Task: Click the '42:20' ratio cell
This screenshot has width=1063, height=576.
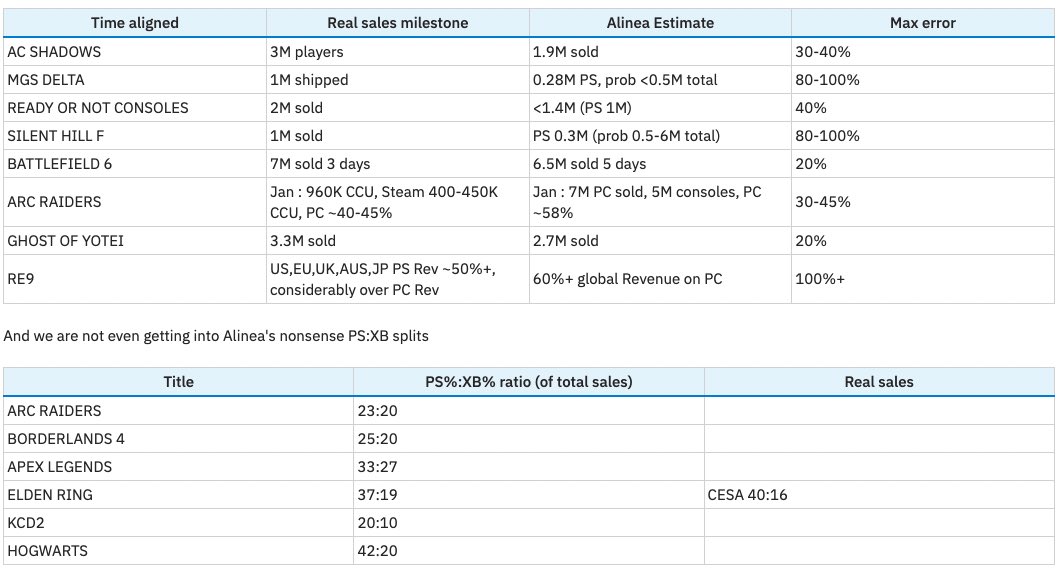Action: point(529,551)
